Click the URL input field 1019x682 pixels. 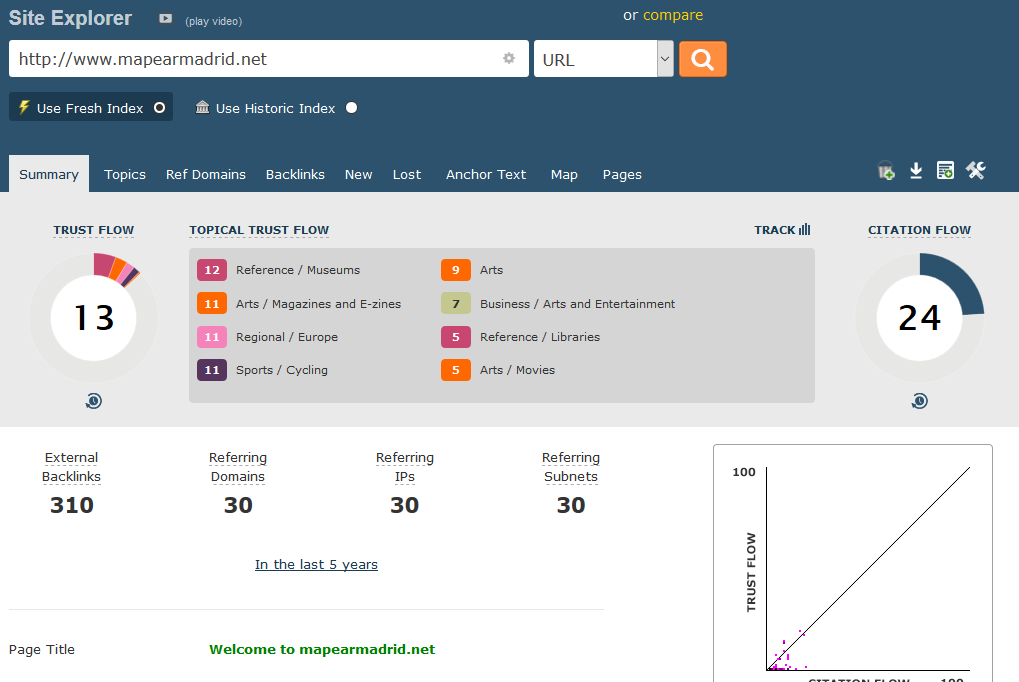pyautogui.click(x=255, y=59)
